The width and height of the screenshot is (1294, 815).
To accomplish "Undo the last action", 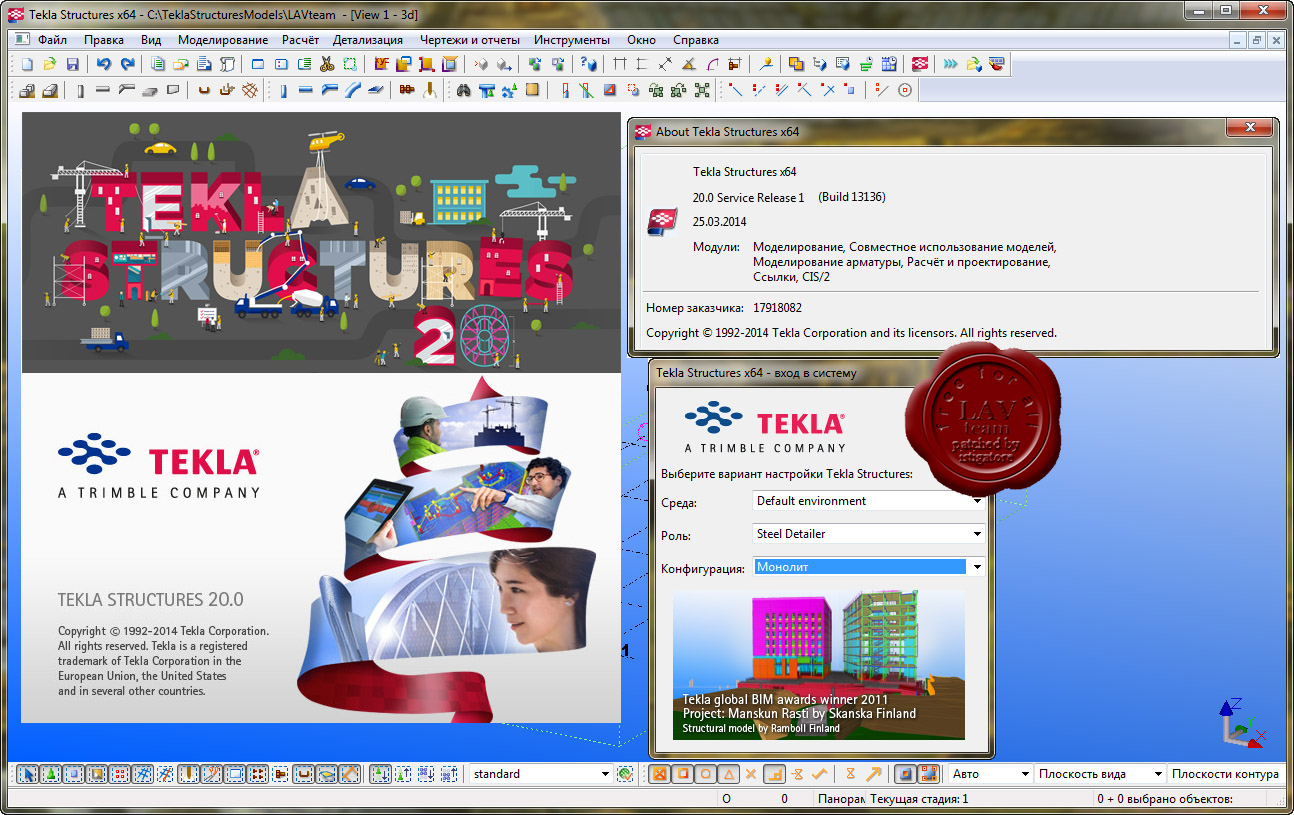I will pos(103,64).
